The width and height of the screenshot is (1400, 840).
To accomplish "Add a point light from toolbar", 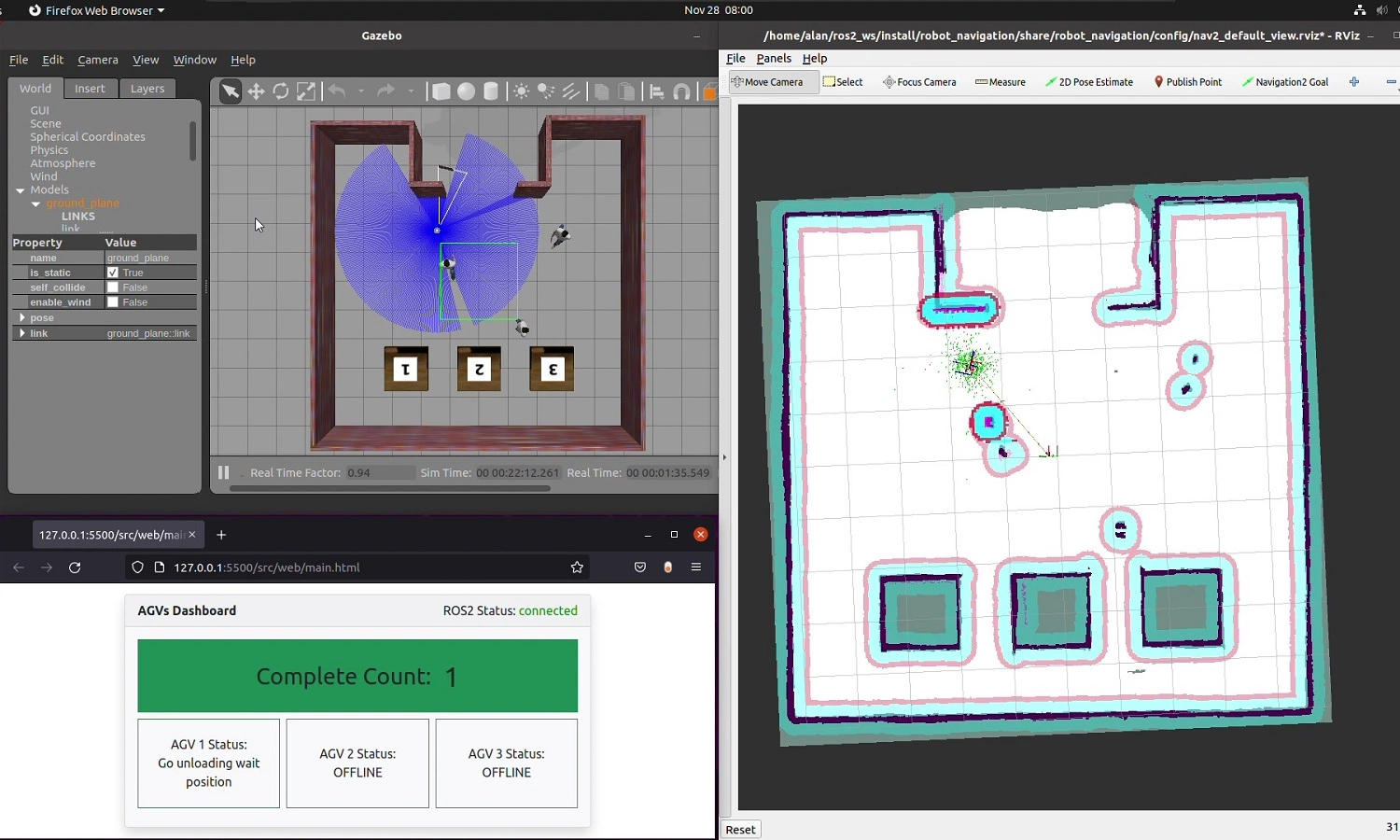I will [522, 91].
